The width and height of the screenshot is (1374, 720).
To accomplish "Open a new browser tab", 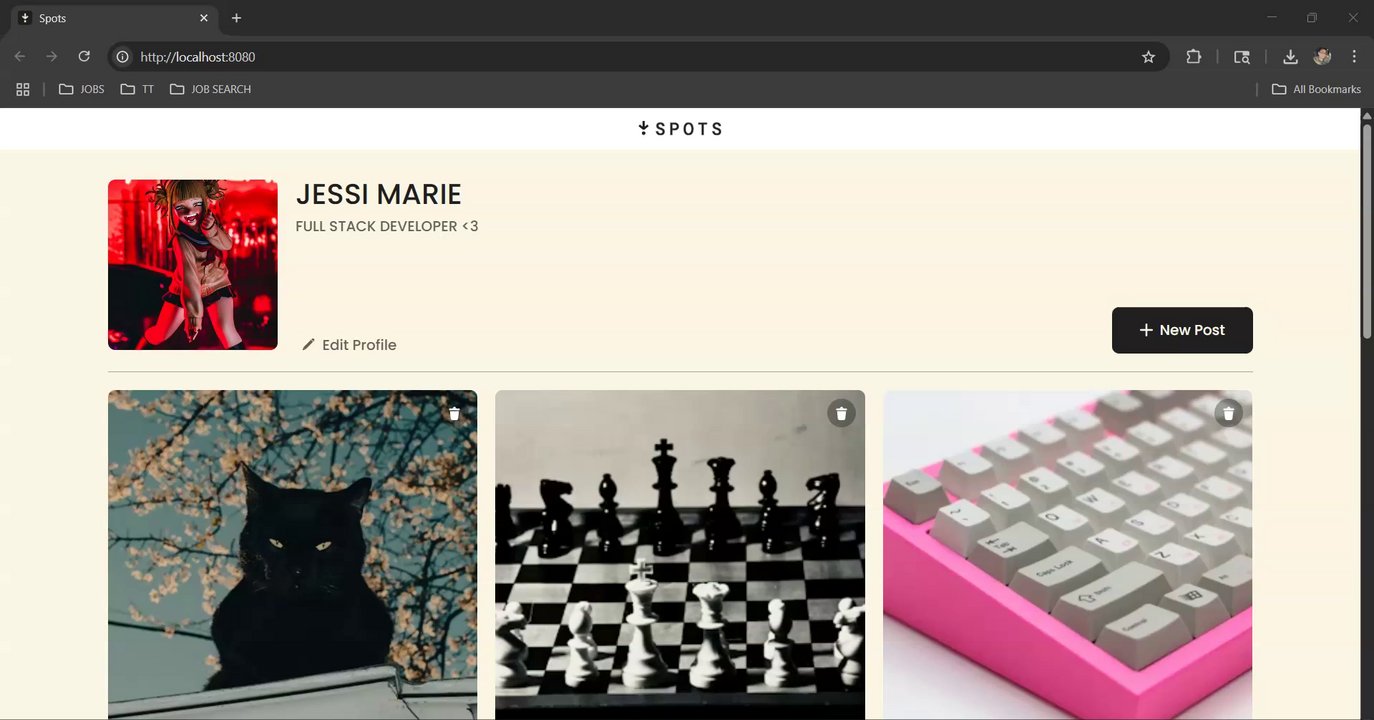I will [x=236, y=18].
